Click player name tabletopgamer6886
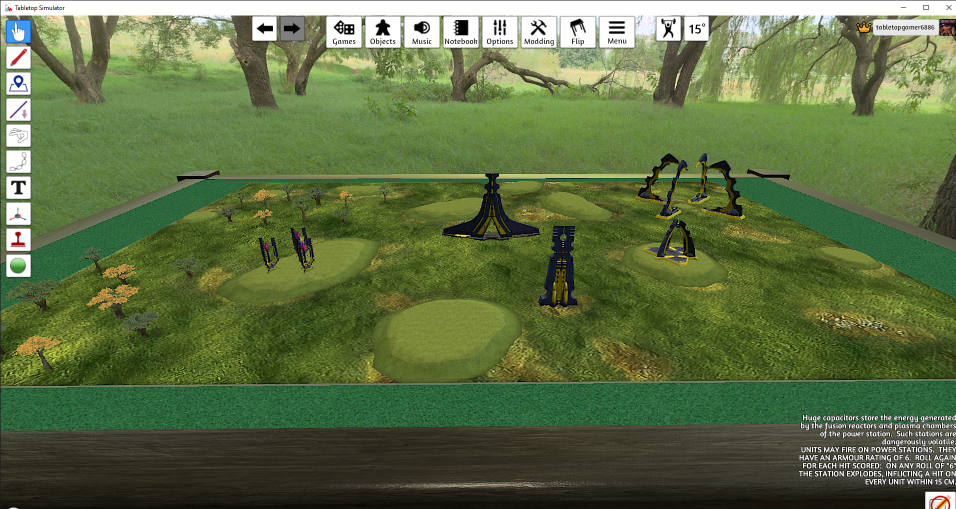This screenshot has height=509, width=956. click(x=905, y=27)
